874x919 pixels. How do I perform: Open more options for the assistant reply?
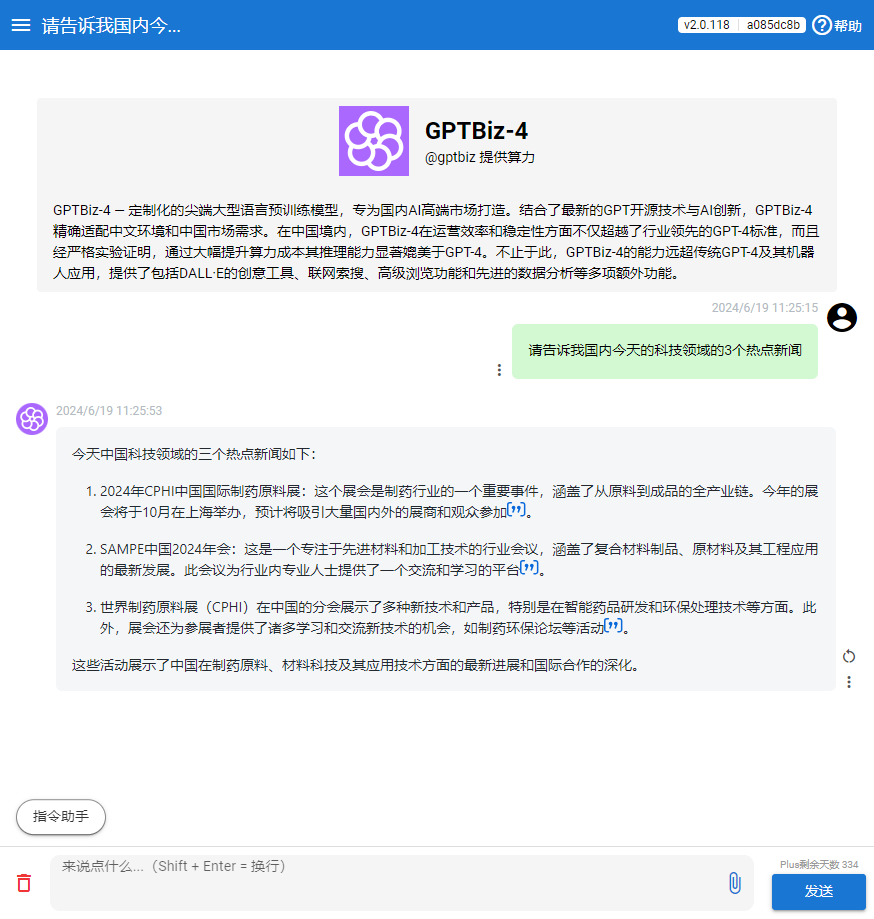pyautogui.click(x=849, y=682)
